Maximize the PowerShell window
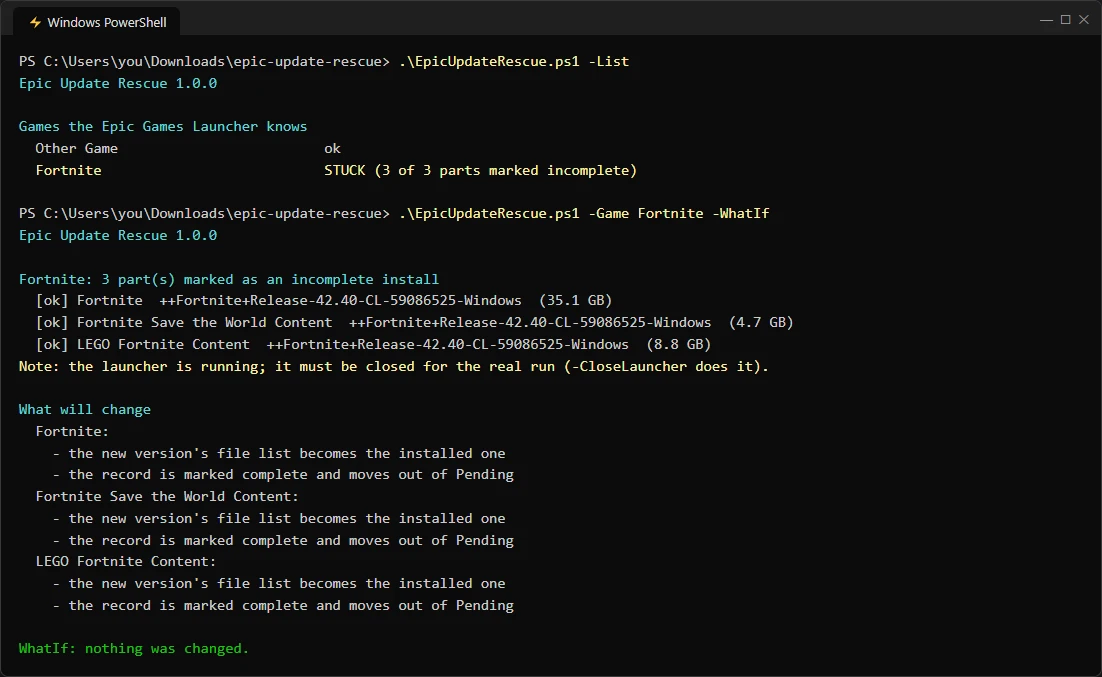This screenshot has height=677, width=1102. 1065,20
